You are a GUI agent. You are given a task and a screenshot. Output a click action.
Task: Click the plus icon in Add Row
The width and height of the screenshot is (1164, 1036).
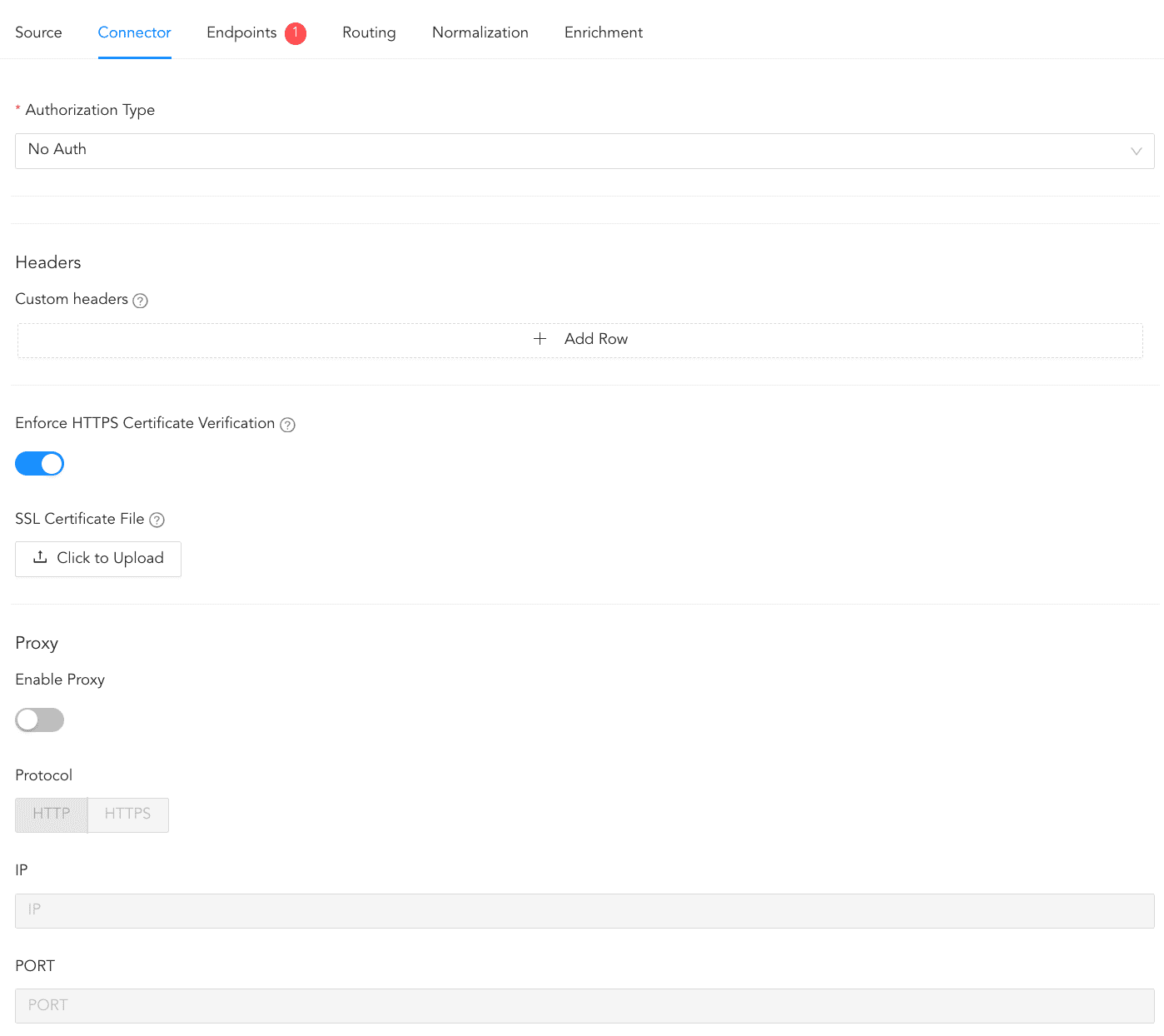click(540, 339)
